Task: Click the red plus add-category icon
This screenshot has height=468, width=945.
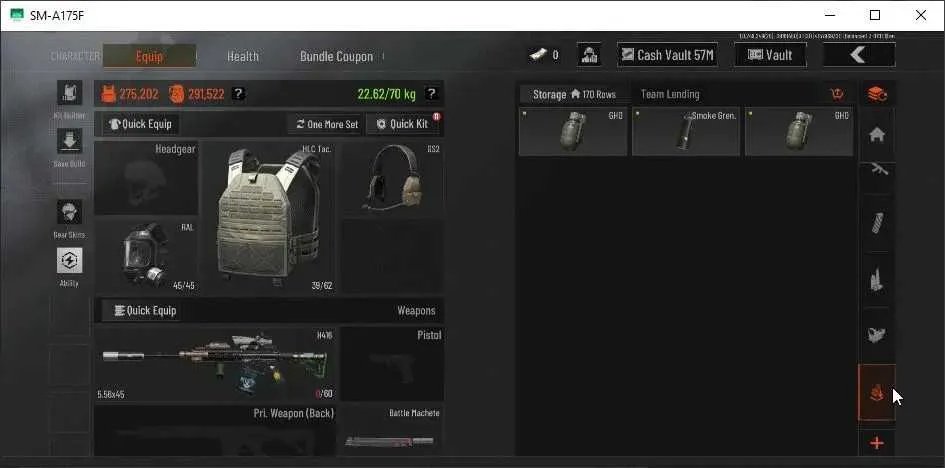Action: 877,444
